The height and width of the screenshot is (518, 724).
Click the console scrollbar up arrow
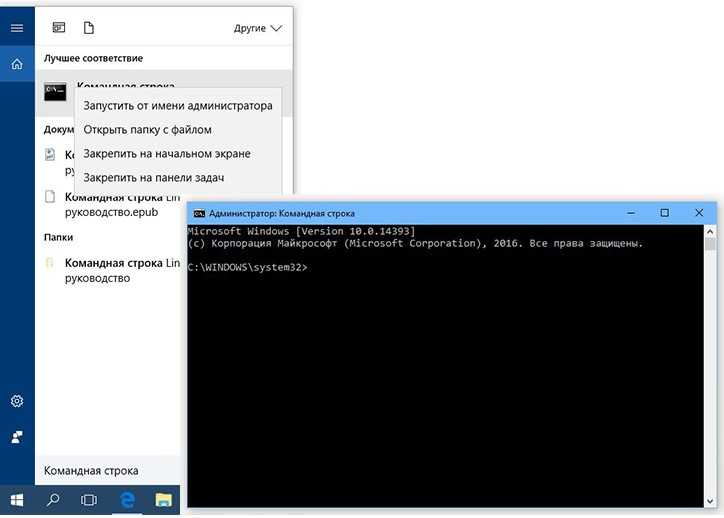[x=710, y=231]
